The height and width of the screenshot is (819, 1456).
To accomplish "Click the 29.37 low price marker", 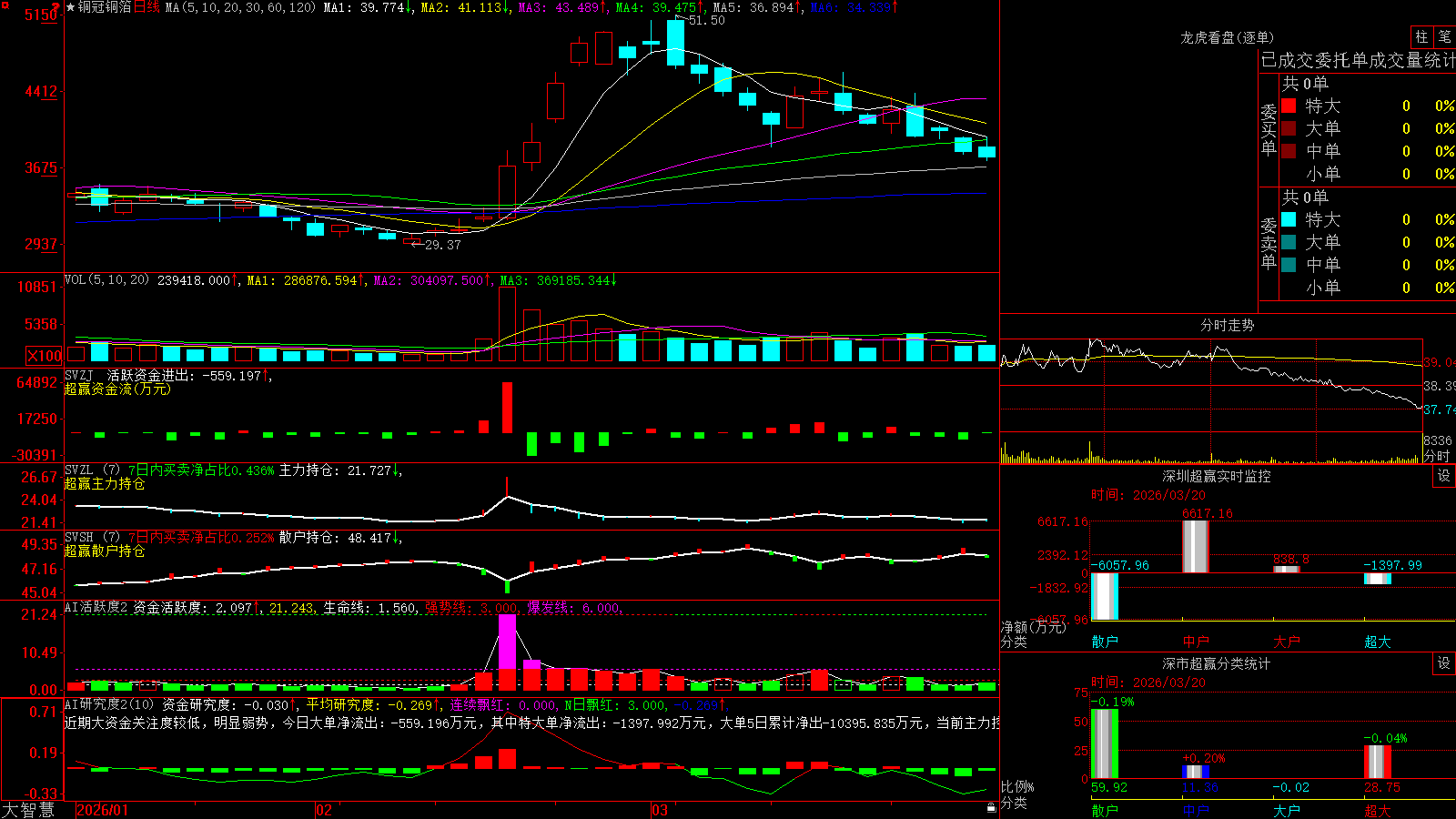I will [x=442, y=245].
